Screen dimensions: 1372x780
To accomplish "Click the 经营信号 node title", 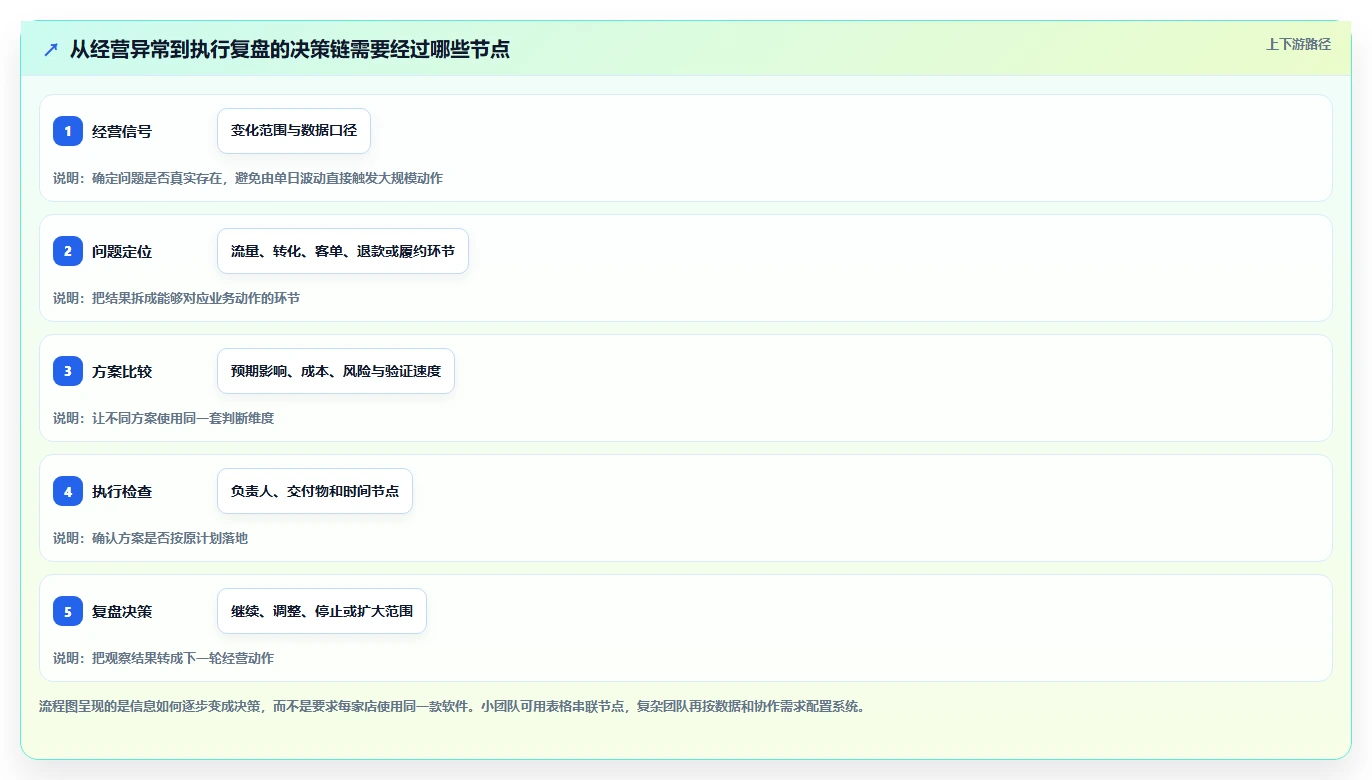I will click(122, 131).
